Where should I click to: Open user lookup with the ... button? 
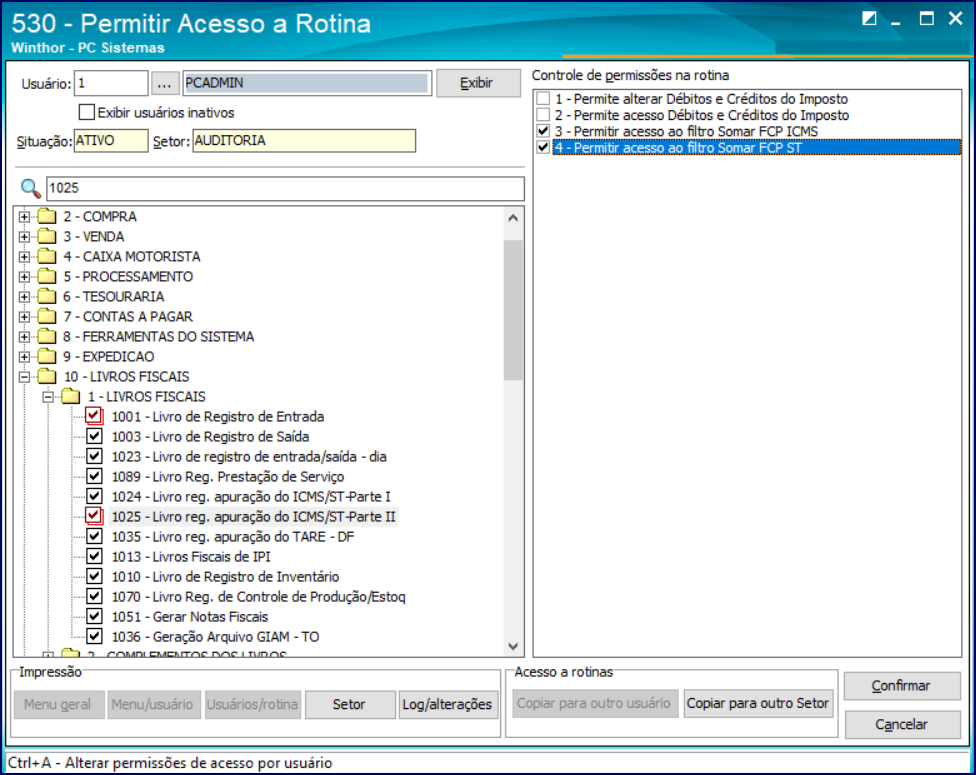164,83
